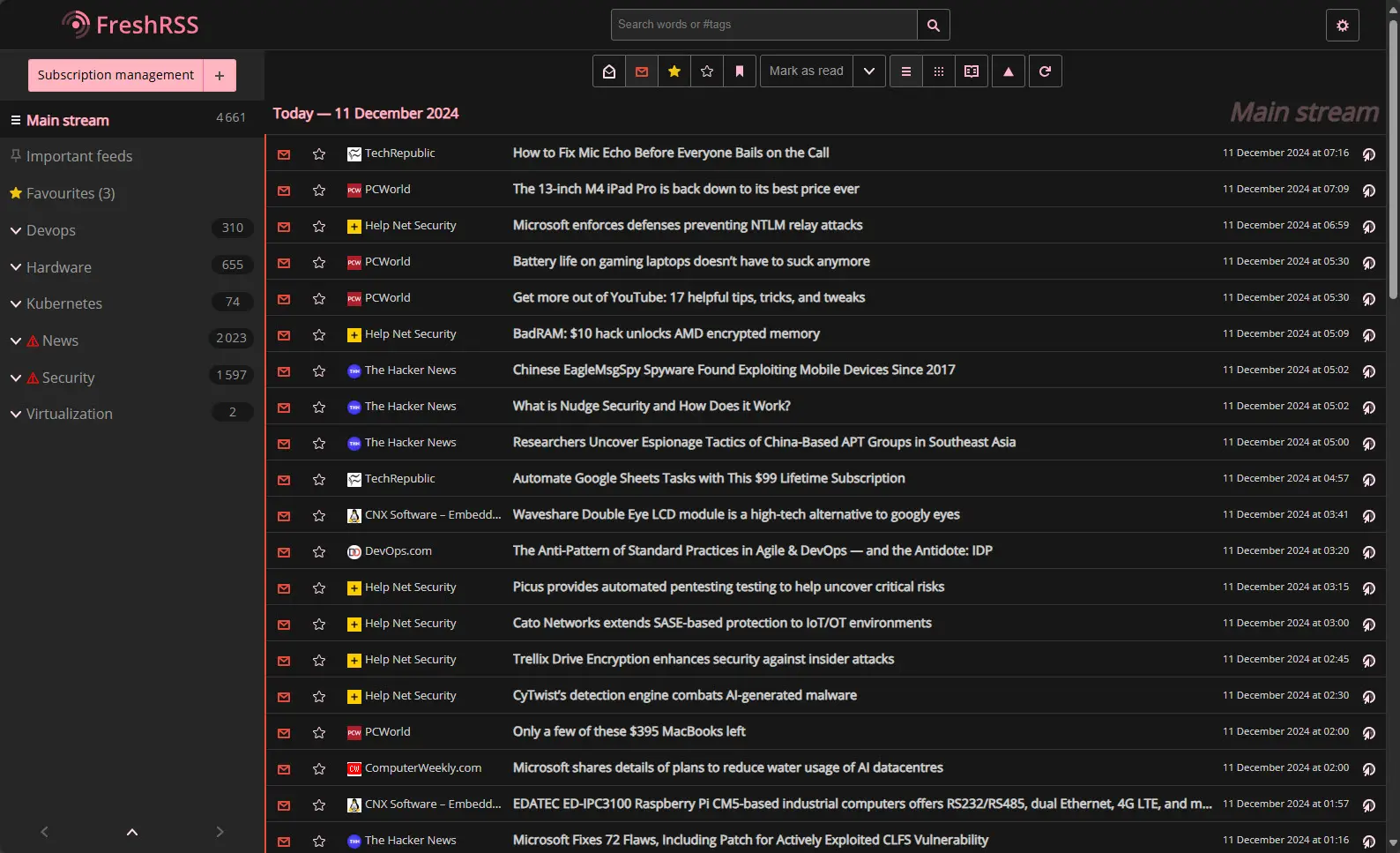
Task: Open the Kubernetes category articles
Action: (64, 303)
